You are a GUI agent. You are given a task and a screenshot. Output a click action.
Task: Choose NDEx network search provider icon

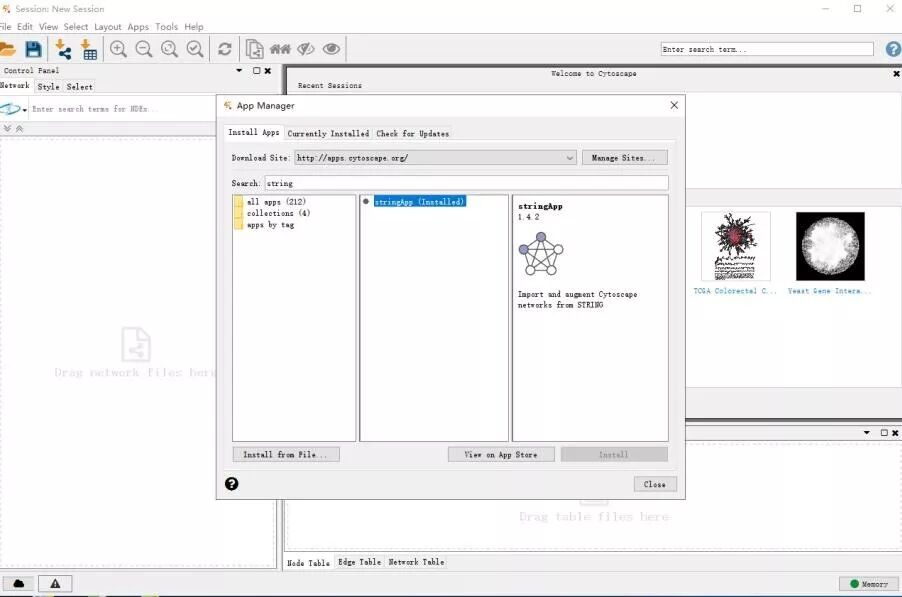coord(13,109)
